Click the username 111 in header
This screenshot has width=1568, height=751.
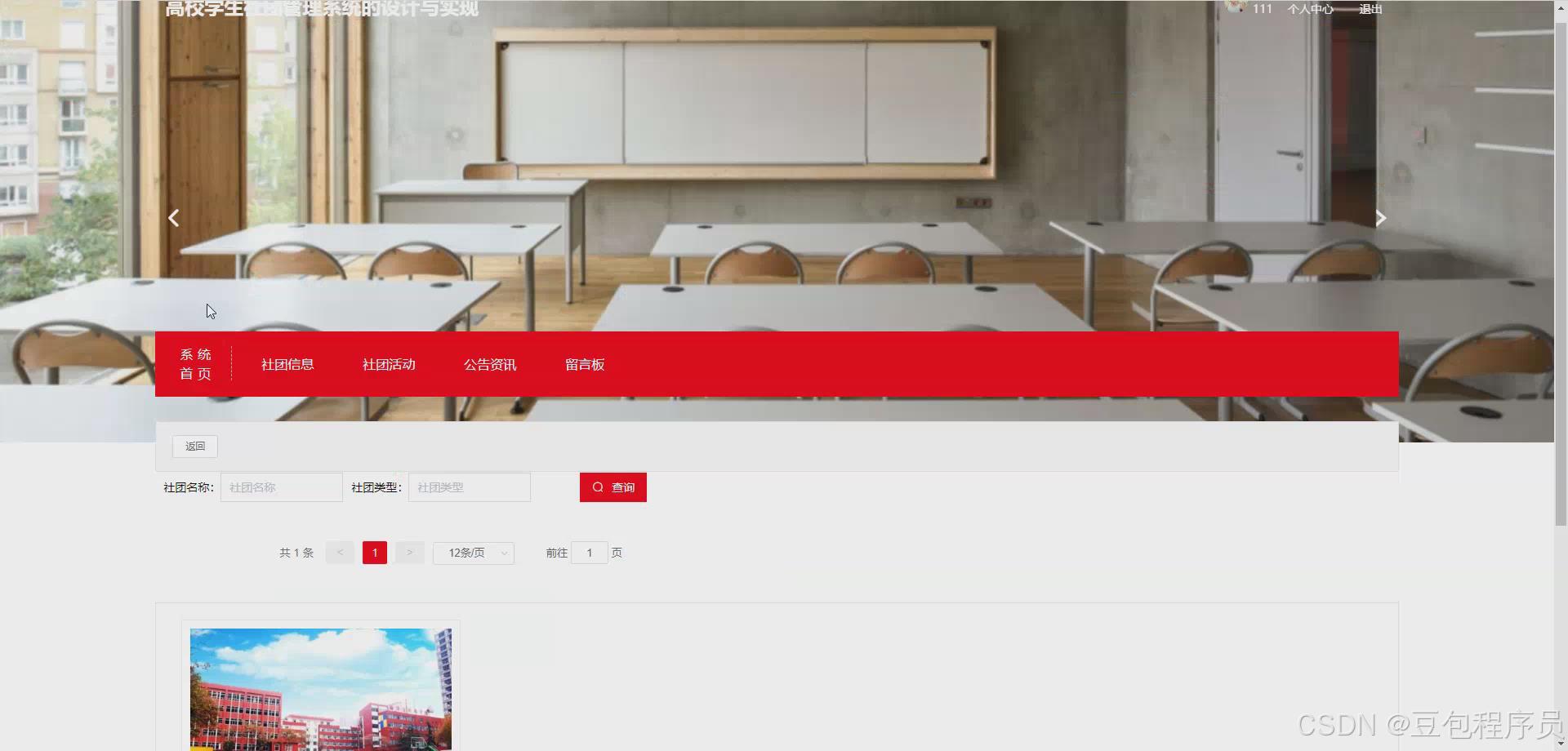point(1263,9)
